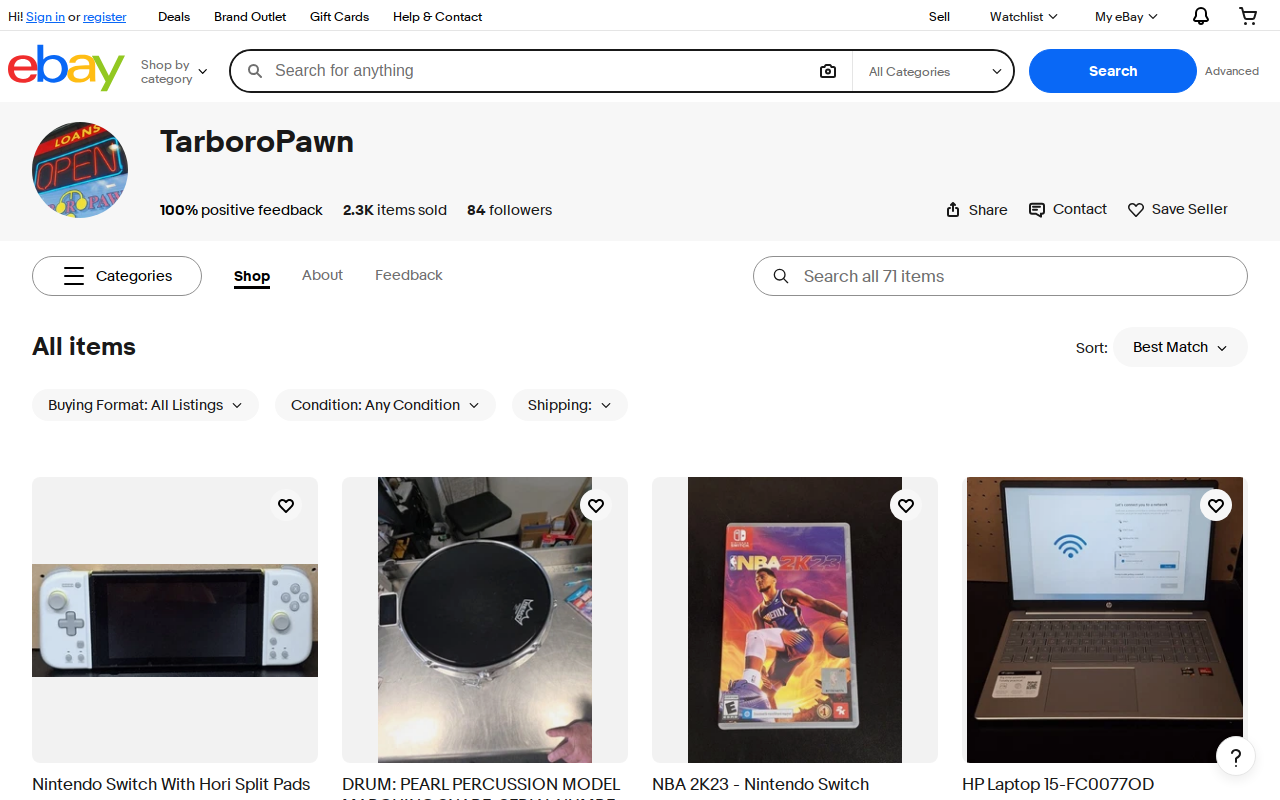Open the notifications bell
Image resolution: width=1280 pixels, height=800 pixels.
tap(1201, 16)
